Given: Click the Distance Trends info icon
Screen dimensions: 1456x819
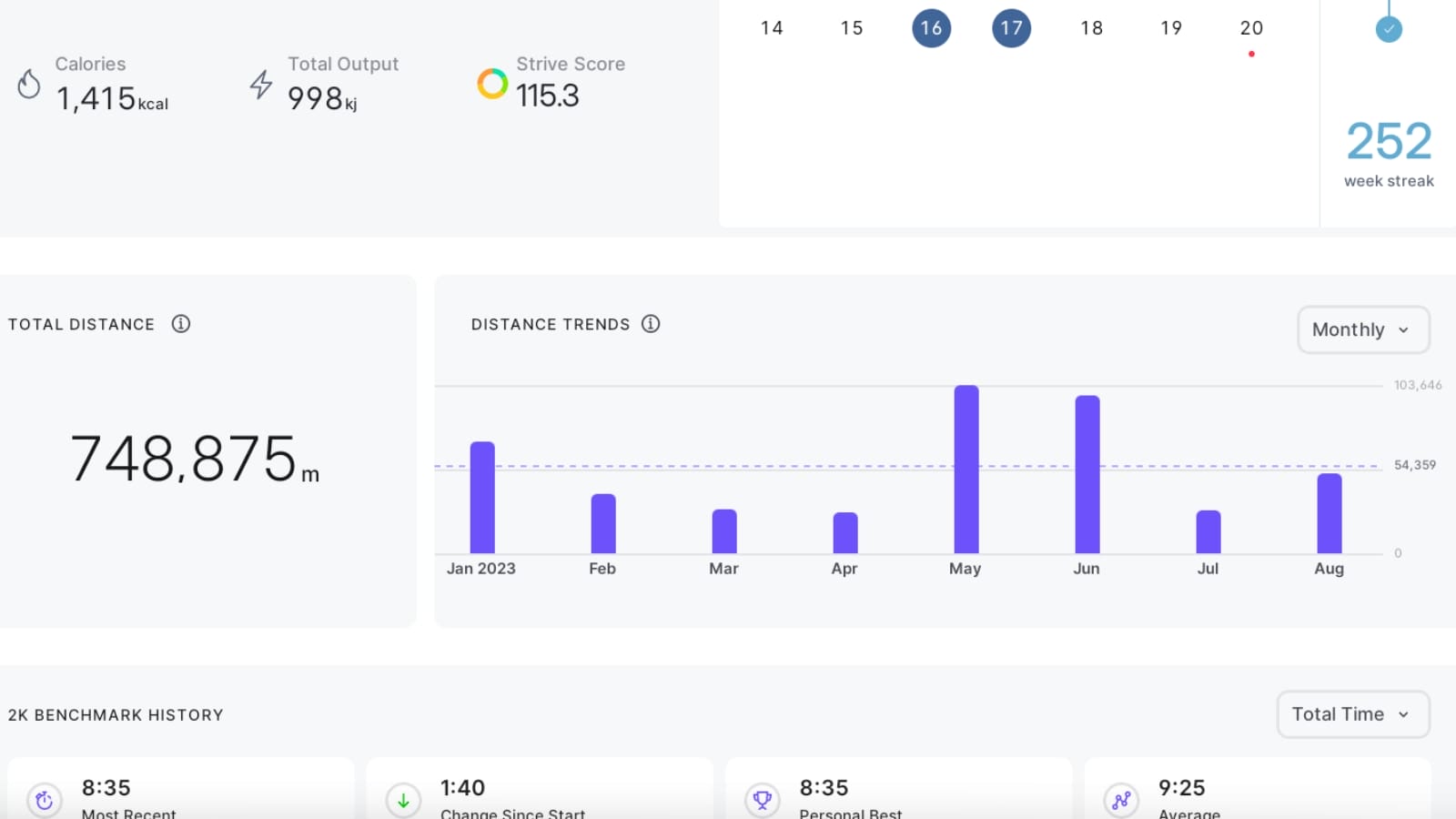Looking at the screenshot, I should 651,324.
